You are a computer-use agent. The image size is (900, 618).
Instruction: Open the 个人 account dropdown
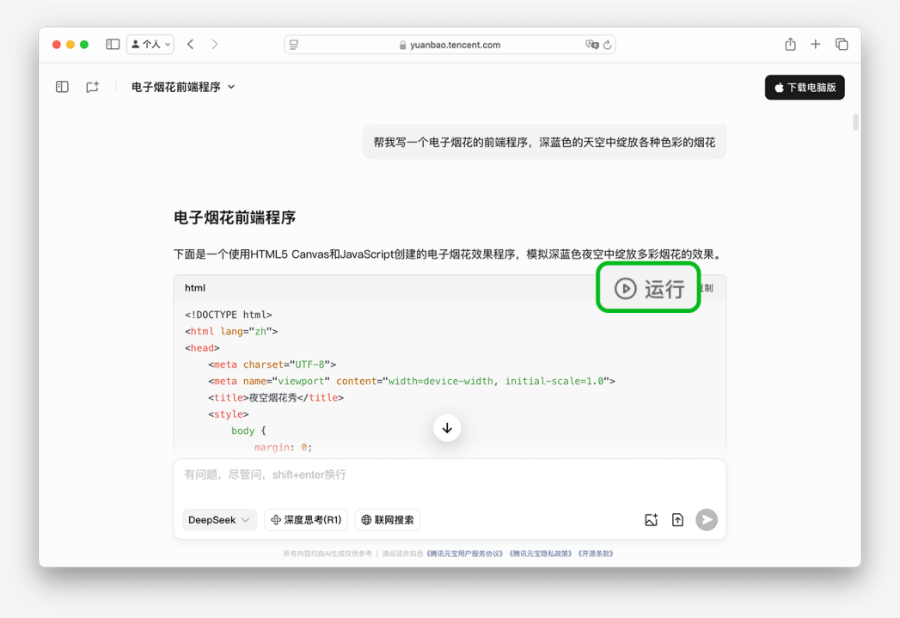[149, 44]
